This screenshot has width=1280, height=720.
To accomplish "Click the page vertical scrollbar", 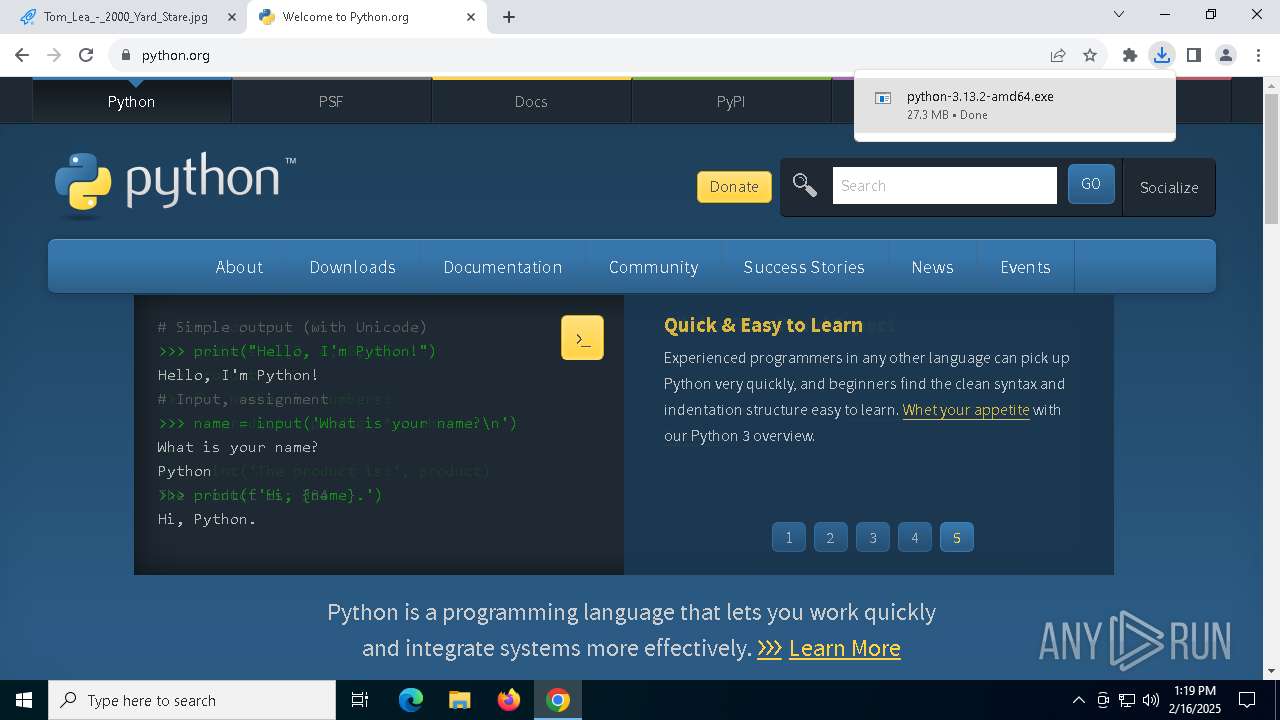I will tap(1271, 160).
